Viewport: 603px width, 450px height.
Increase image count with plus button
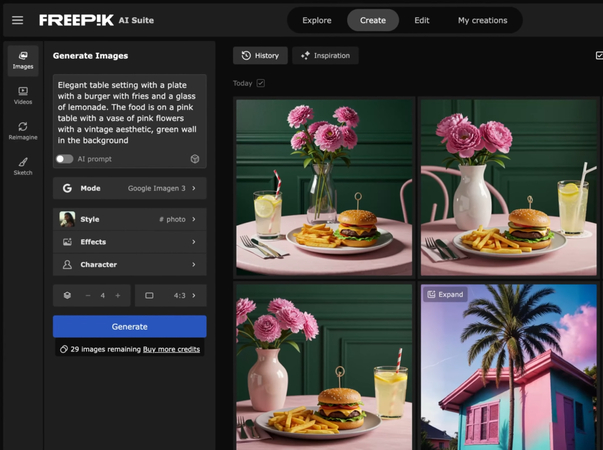click(118, 295)
